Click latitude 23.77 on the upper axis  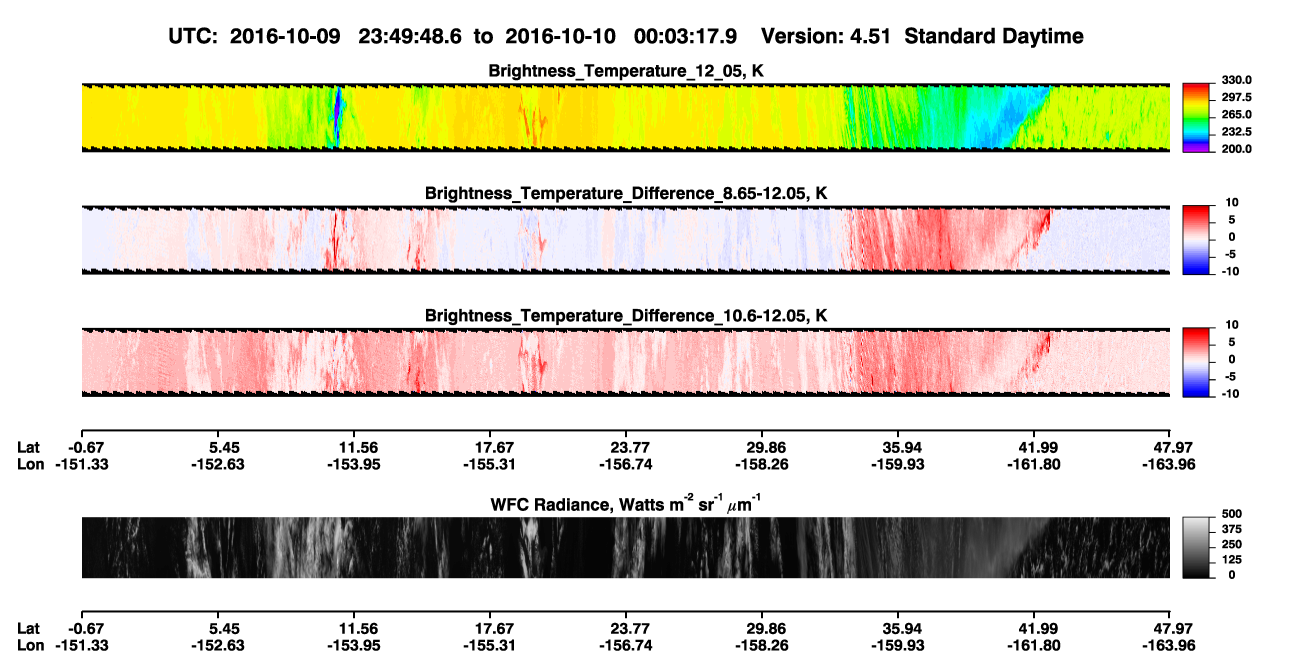point(627,448)
